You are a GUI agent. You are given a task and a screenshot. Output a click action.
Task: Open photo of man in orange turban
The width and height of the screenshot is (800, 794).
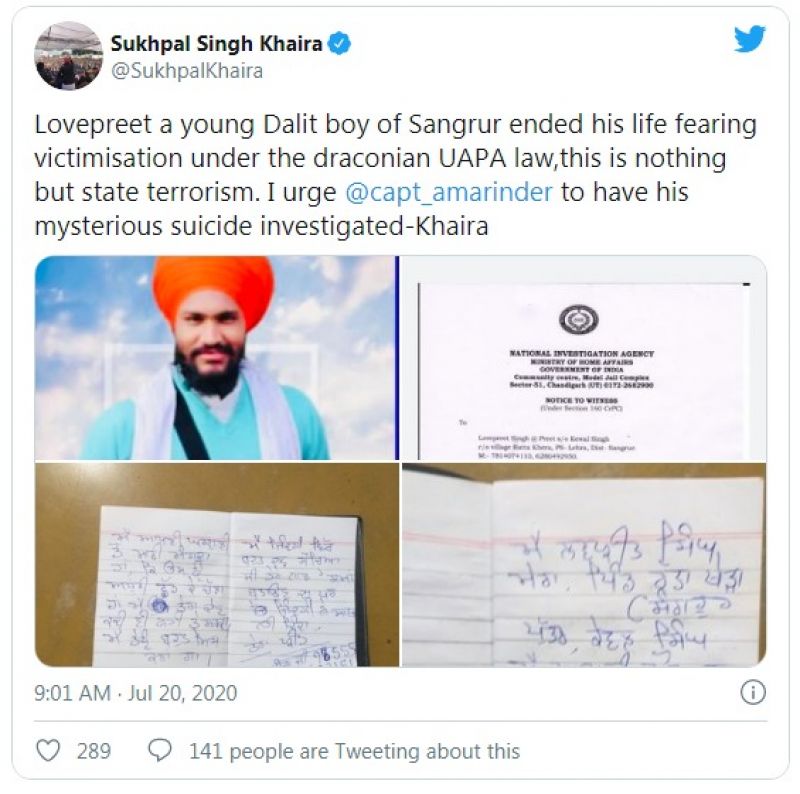216,358
